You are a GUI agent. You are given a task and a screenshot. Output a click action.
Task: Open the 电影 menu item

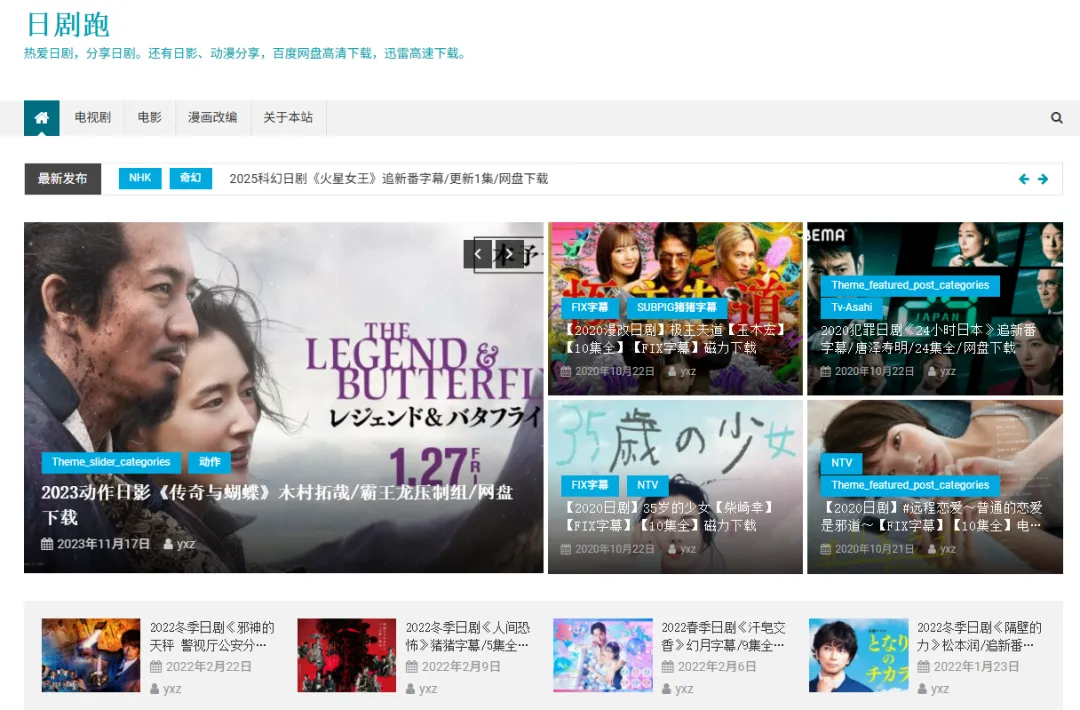point(149,118)
